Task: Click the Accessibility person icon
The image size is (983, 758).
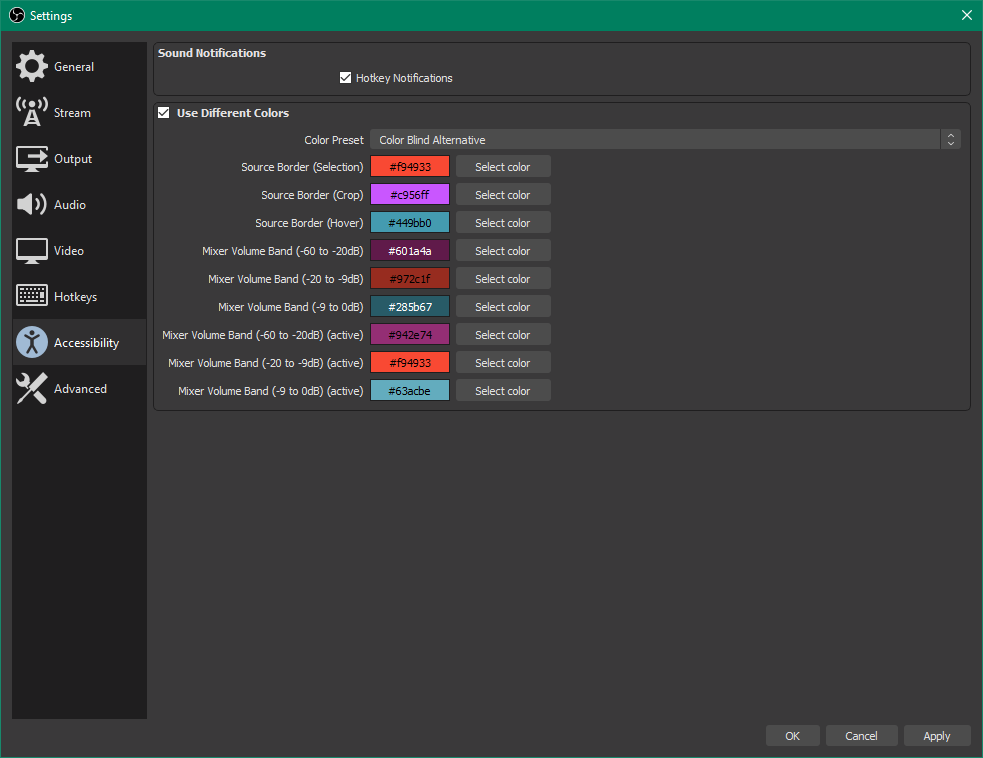Action: click(x=31, y=342)
